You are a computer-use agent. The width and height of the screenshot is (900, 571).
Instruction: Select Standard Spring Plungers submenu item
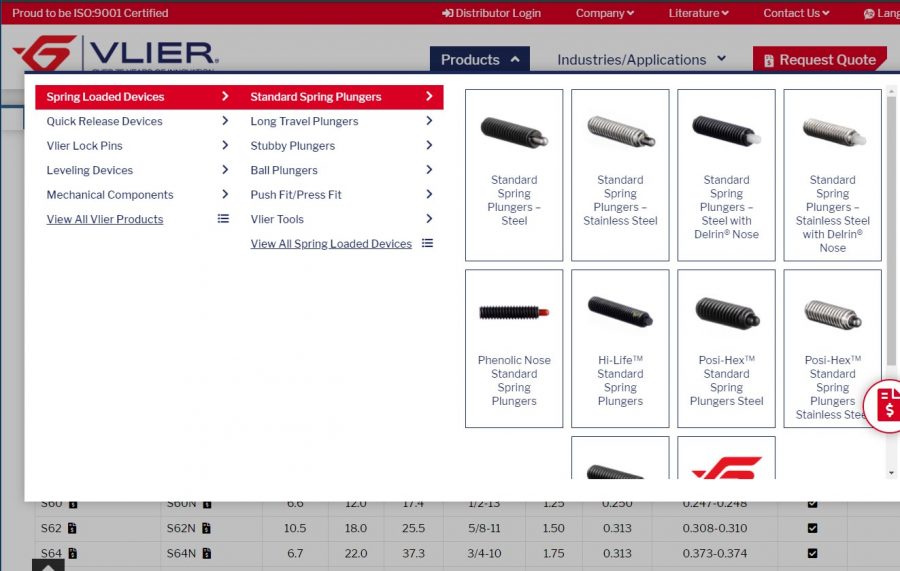pyautogui.click(x=341, y=97)
